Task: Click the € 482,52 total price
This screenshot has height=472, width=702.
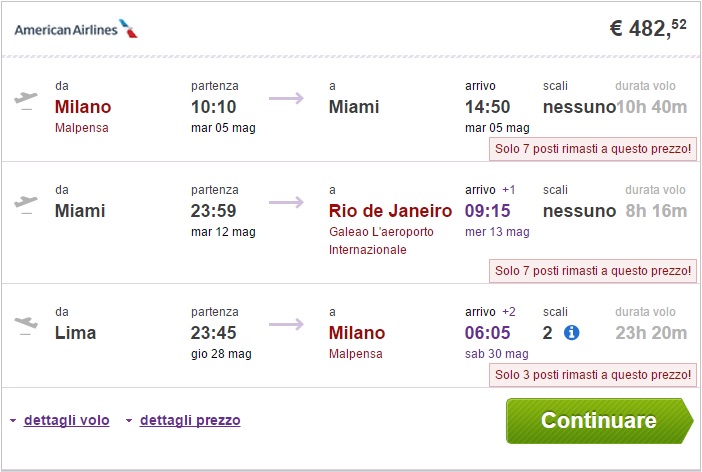Action: point(648,29)
